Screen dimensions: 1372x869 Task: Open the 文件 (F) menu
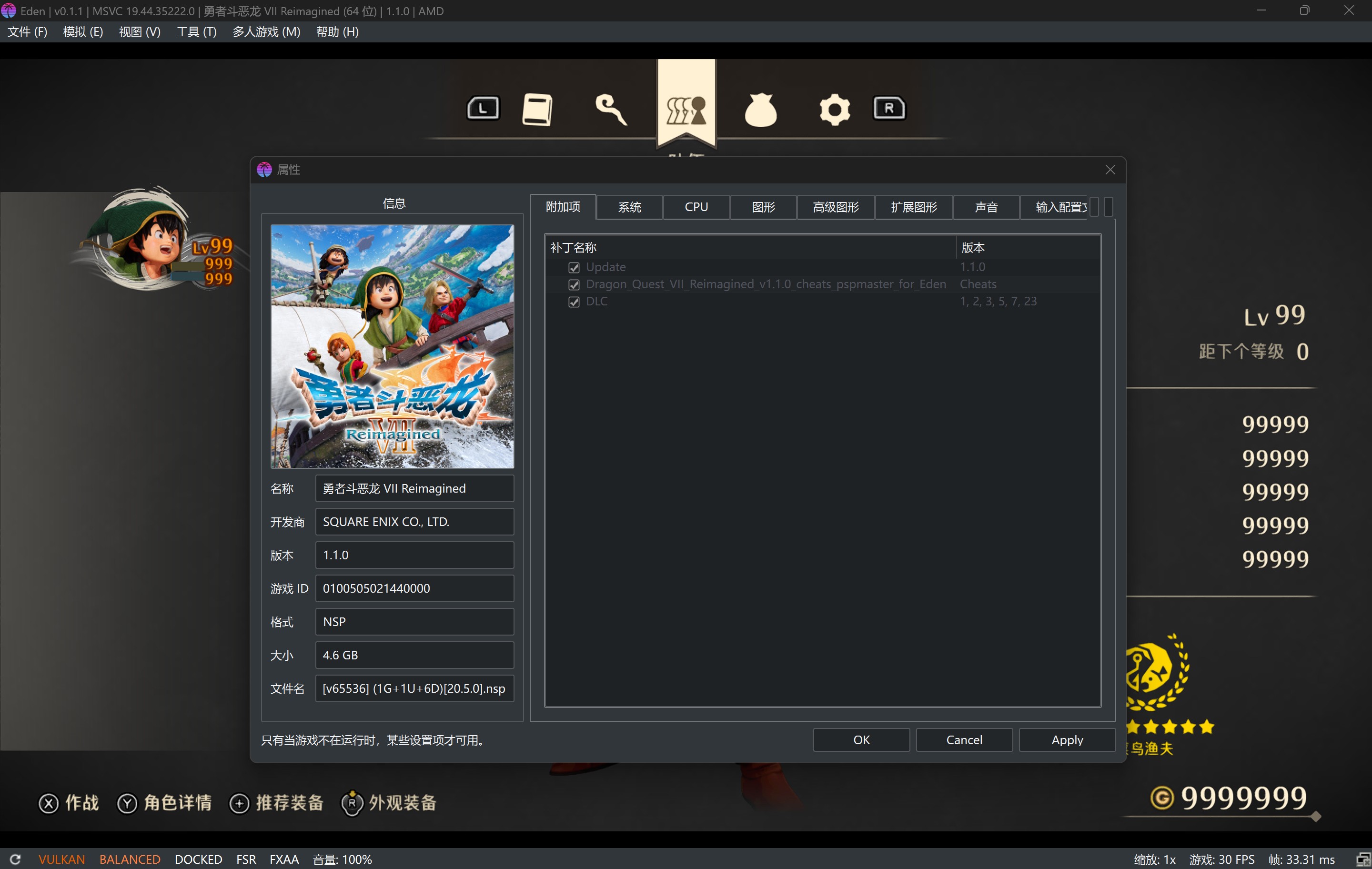(27, 32)
